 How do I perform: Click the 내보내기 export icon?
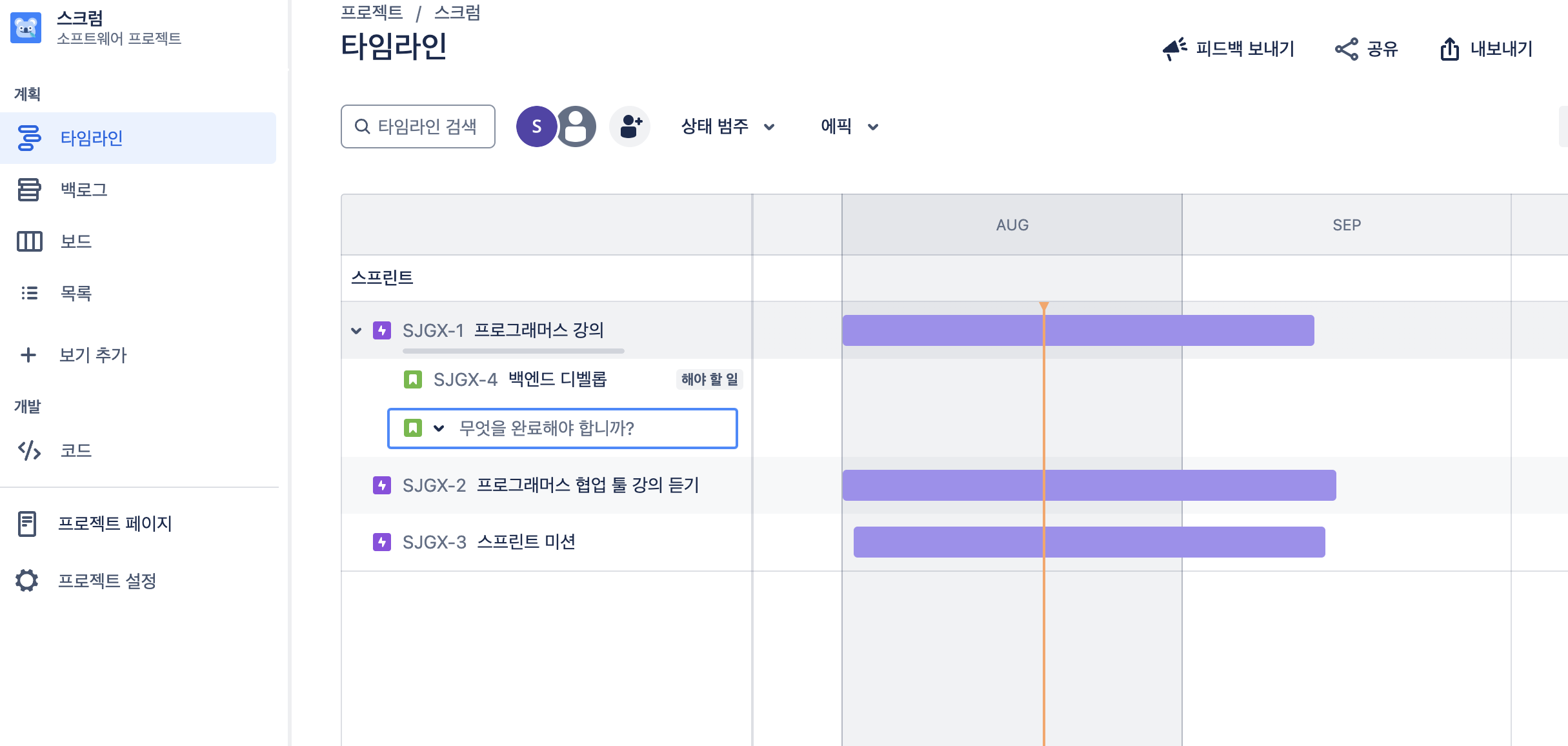(1450, 49)
